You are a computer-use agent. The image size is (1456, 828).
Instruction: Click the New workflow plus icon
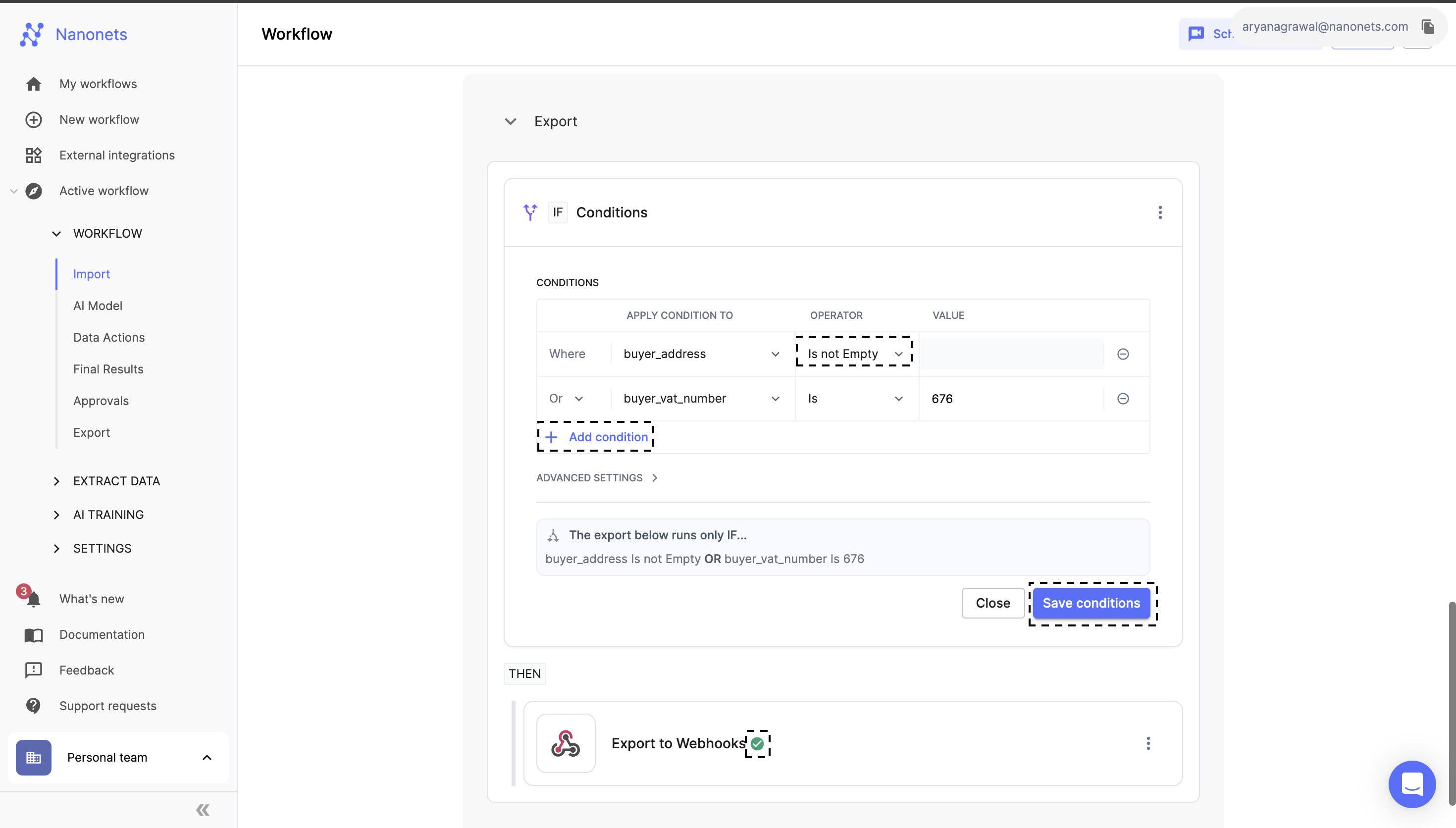[x=34, y=119]
